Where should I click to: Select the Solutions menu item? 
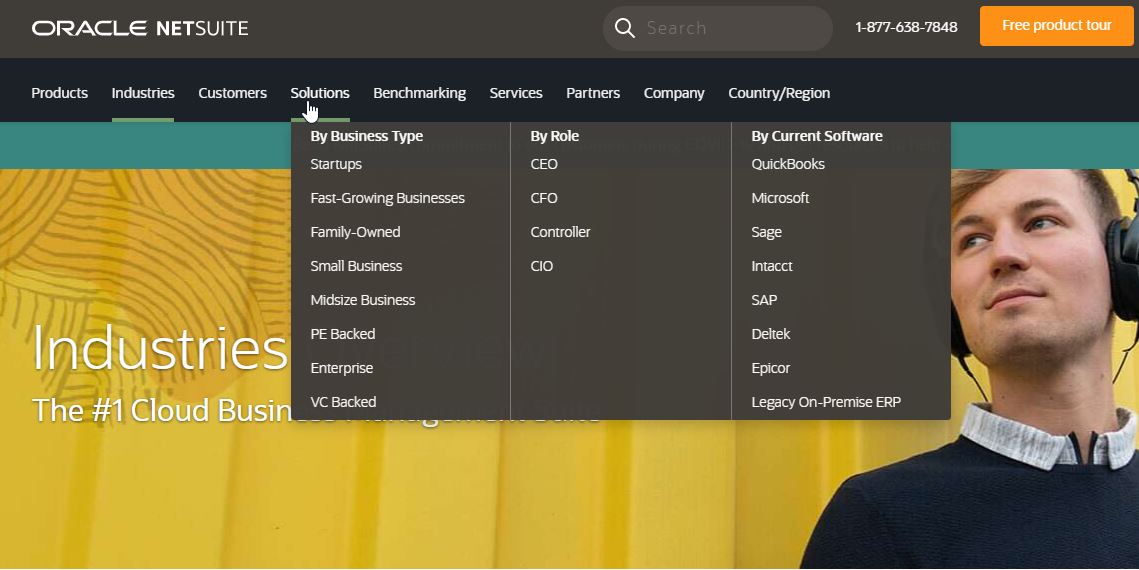pos(320,93)
